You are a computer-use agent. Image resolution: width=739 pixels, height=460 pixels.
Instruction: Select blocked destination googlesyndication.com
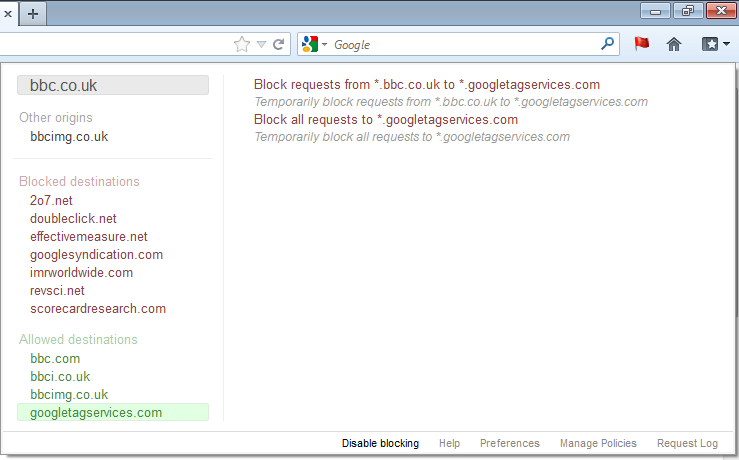(96, 255)
